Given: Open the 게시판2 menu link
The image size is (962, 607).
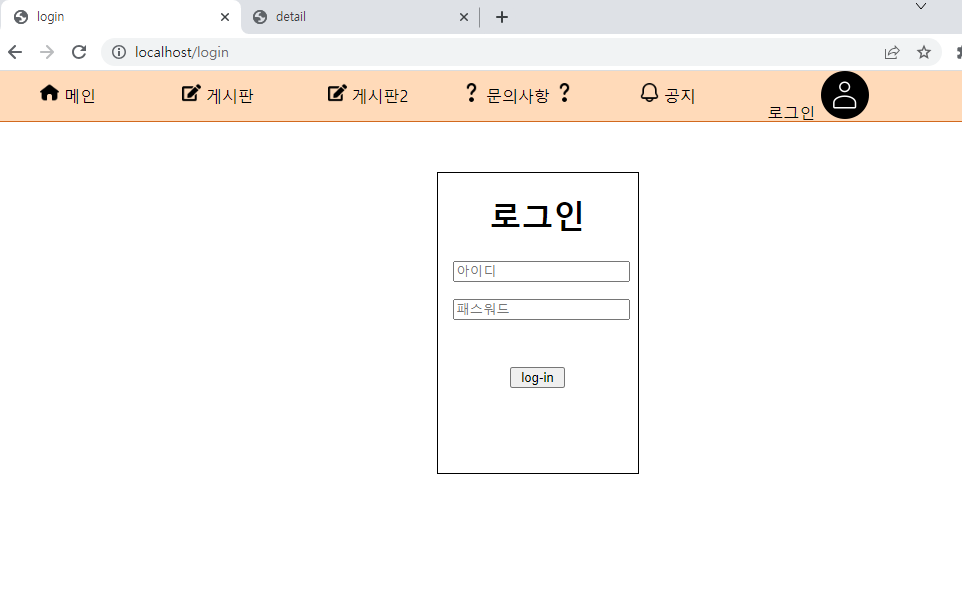Looking at the screenshot, I should click(380, 96).
